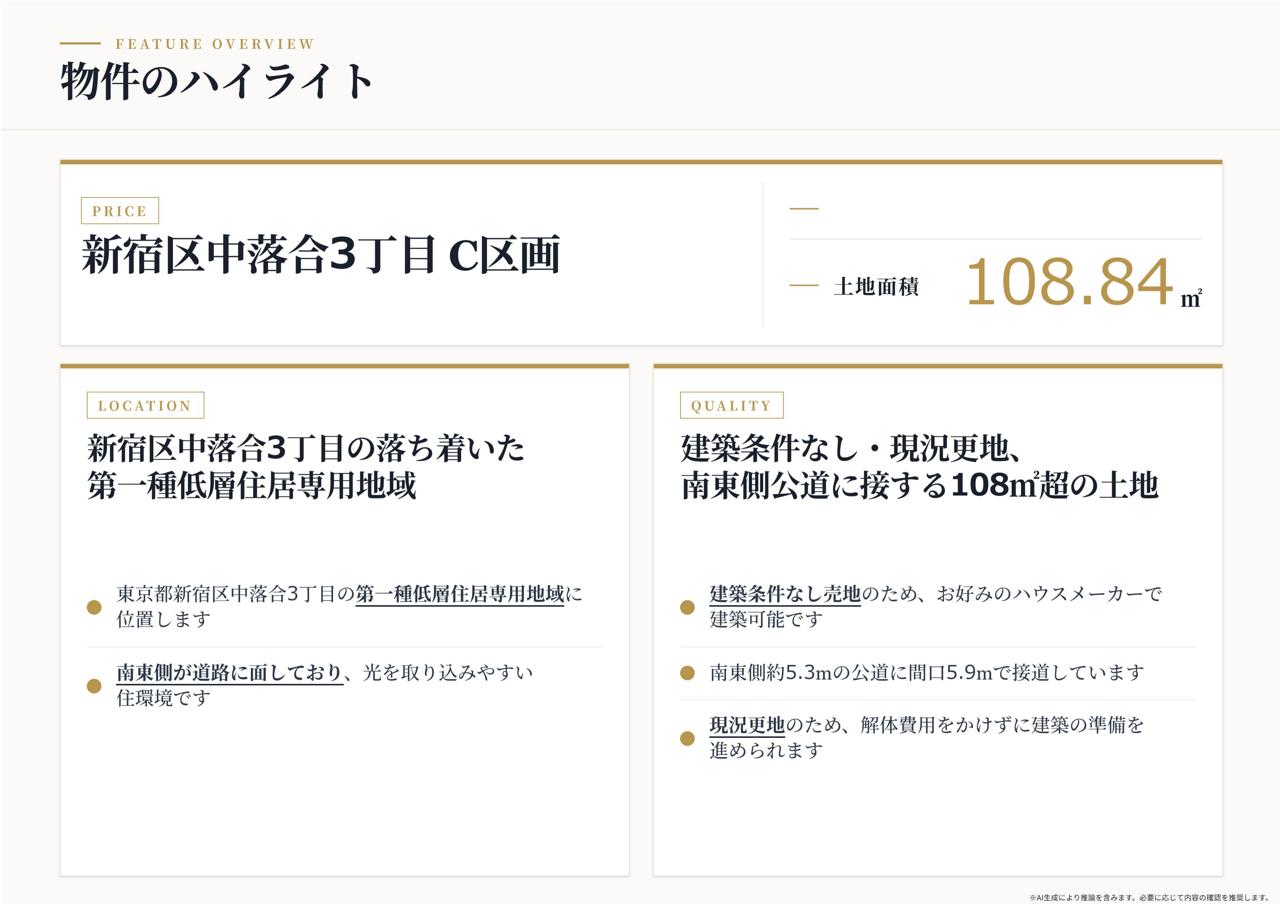Click gold bullet beside 建築条件なし売地
The height and width of the screenshot is (904, 1280).
687,607
